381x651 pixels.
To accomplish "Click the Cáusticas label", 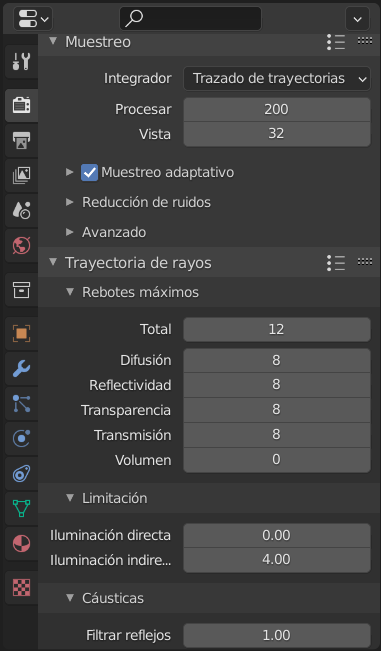I will tap(113, 598).
